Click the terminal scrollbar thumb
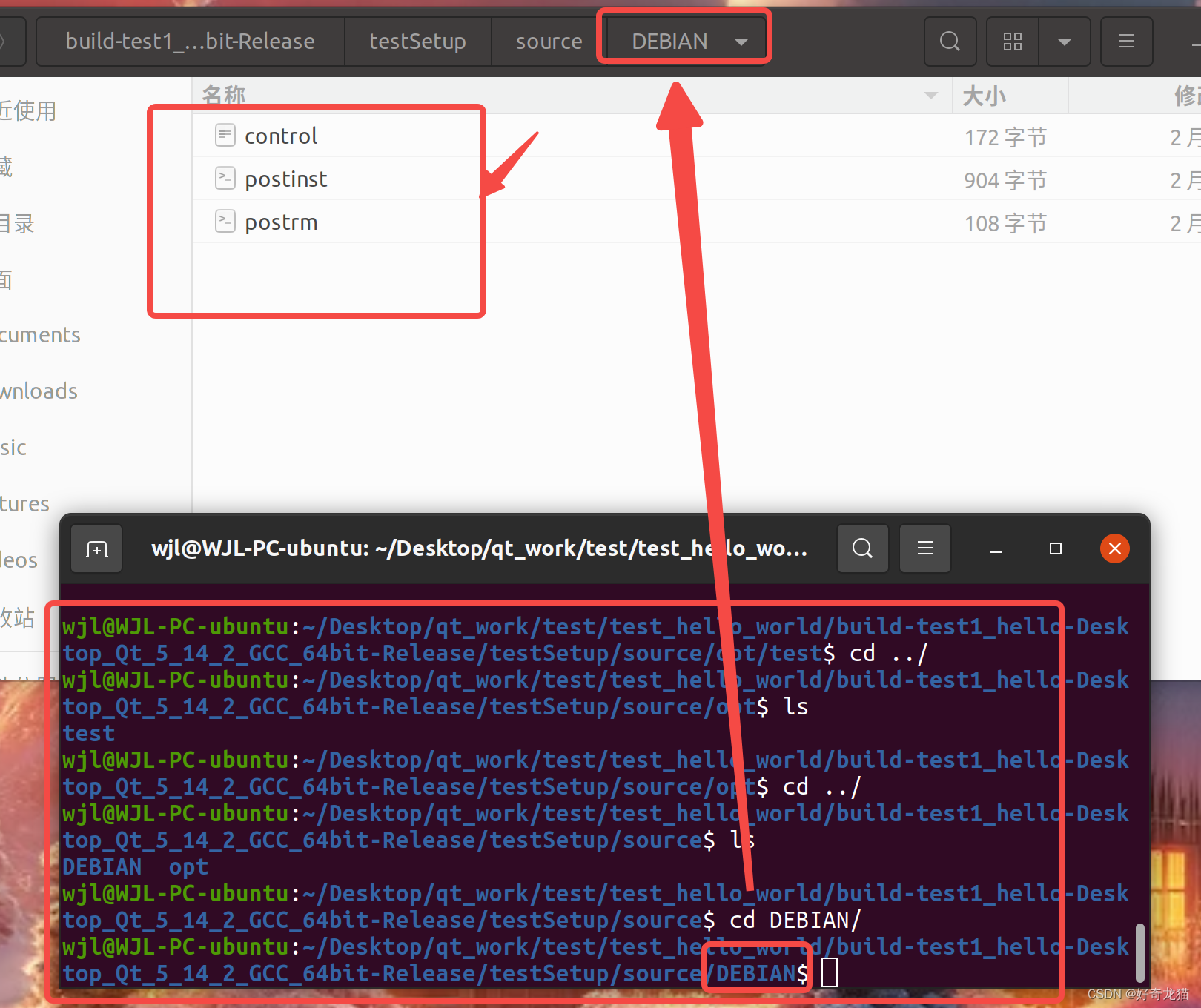Image resolution: width=1201 pixels, height=1008 pixels. point(1139,952)
